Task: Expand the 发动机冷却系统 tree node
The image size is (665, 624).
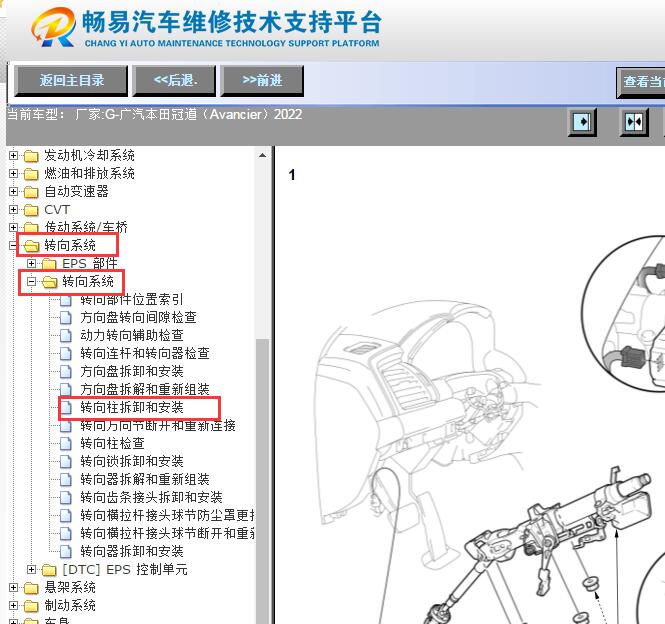Action: [x=13, y=155]
